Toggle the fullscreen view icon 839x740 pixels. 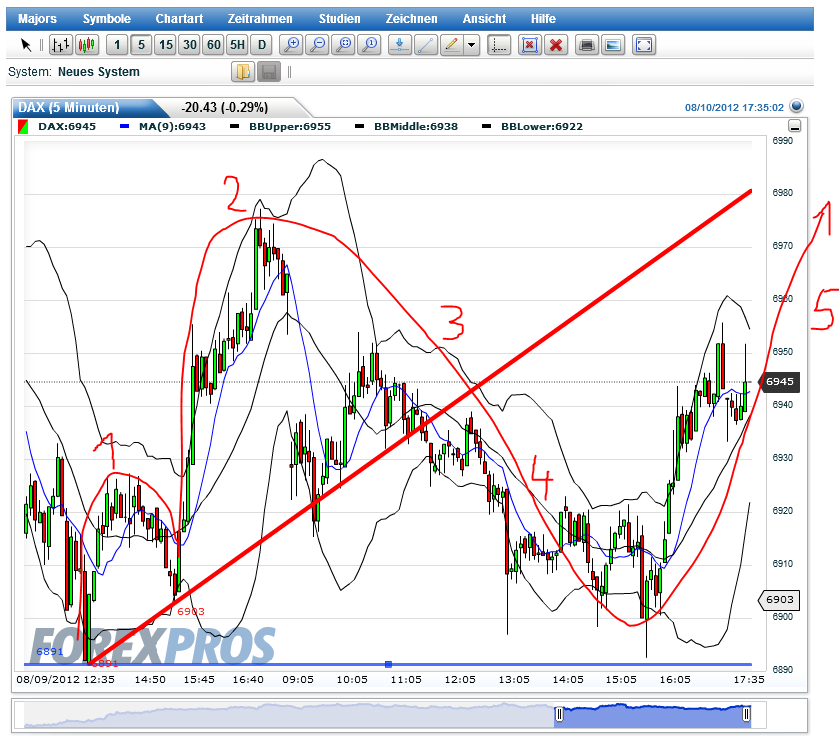point(644,44)
